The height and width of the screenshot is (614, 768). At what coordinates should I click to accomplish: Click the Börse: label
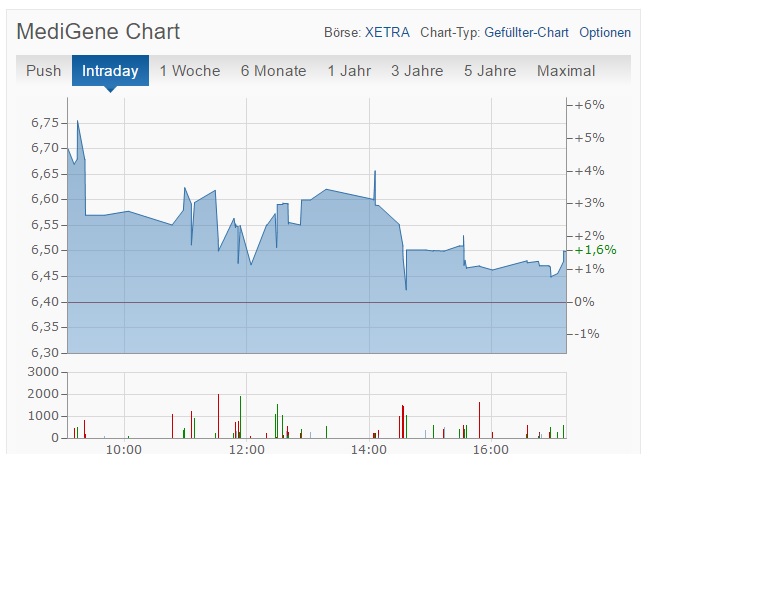pyautogui.click(x=342, y=32)
